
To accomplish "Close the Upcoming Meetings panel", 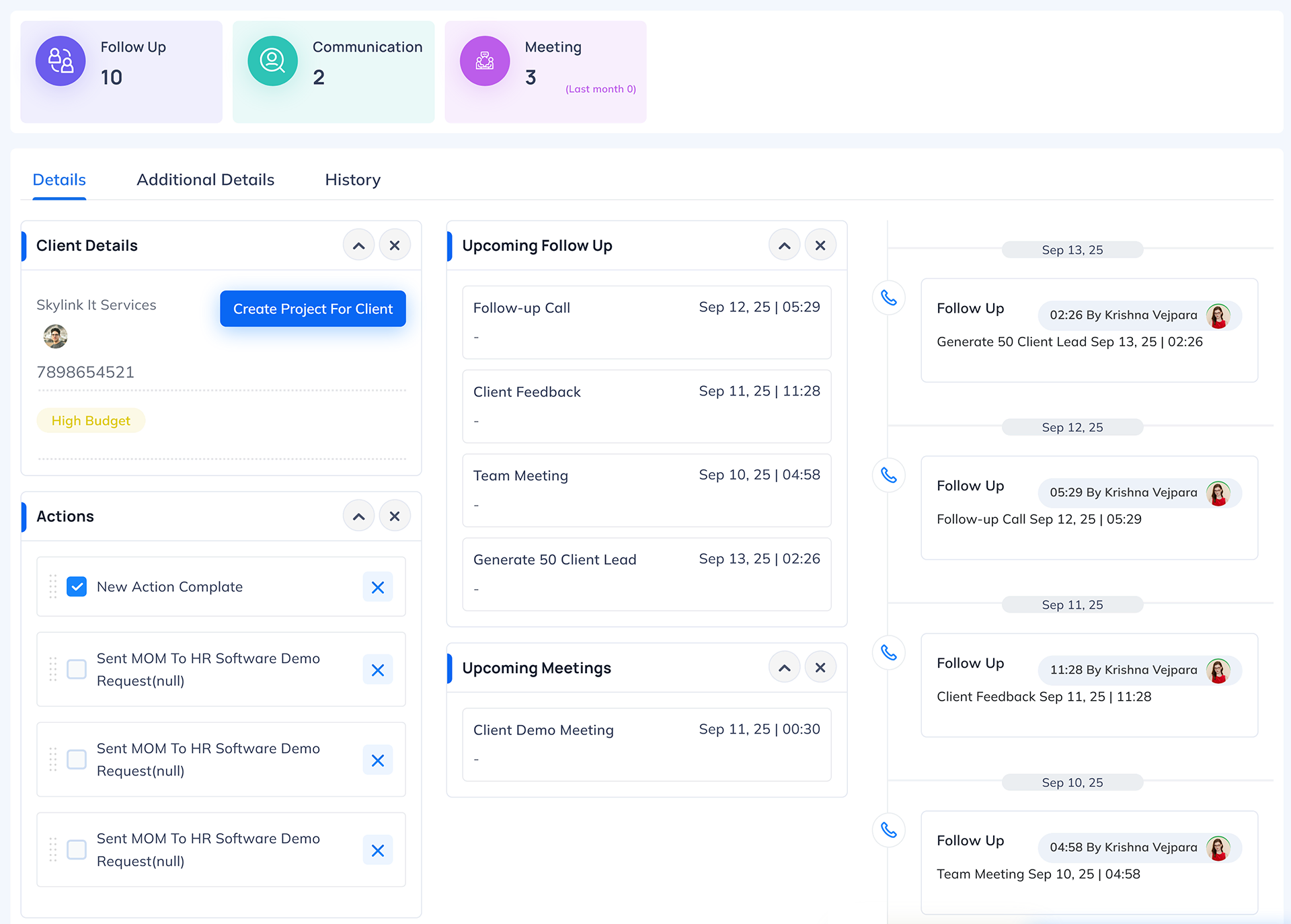I will point(820,668).
